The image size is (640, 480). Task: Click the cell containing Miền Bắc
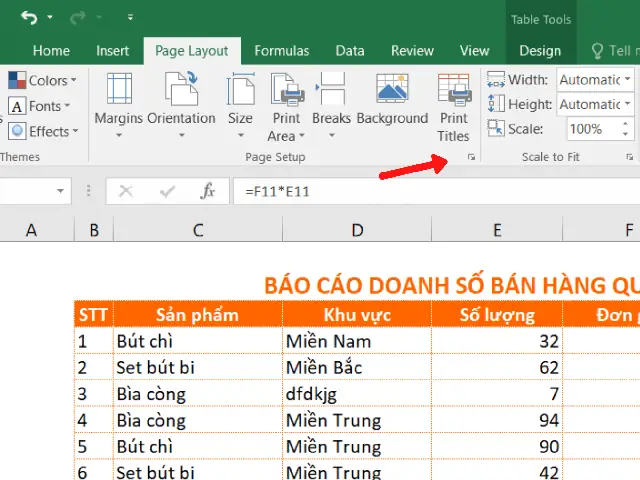pyautogui.click(x=357, y=367)
